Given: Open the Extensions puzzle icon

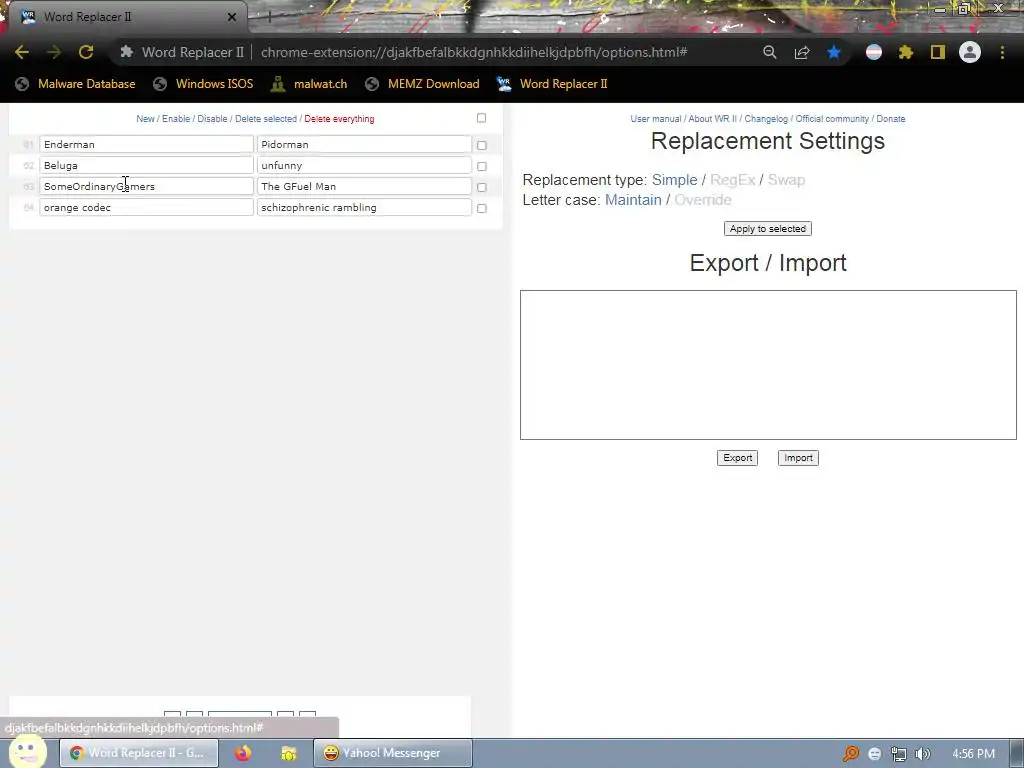Looking at the screenshot, I should click(905, 52).
